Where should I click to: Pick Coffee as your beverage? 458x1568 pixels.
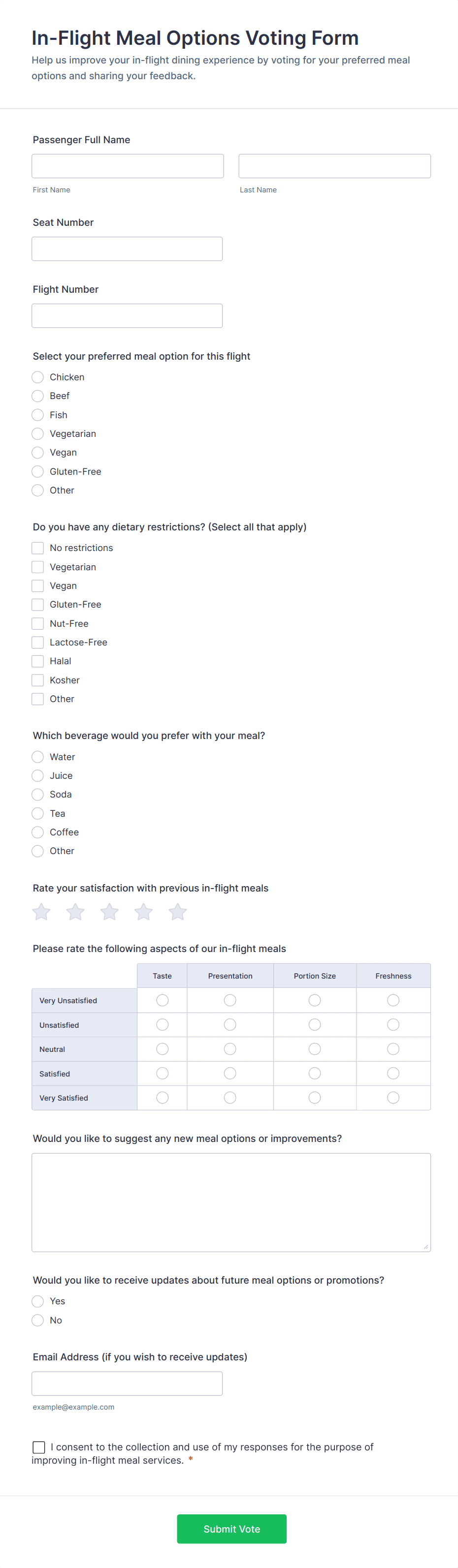pos(38,832)
